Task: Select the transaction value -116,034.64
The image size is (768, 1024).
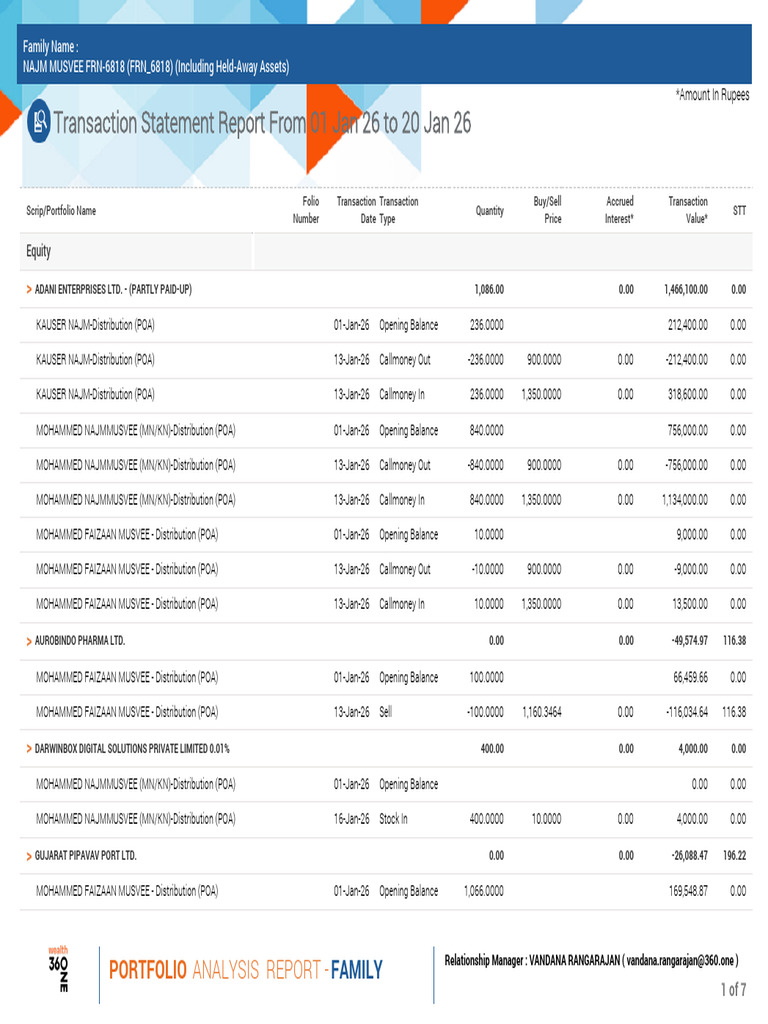Action: pos(686,712)
